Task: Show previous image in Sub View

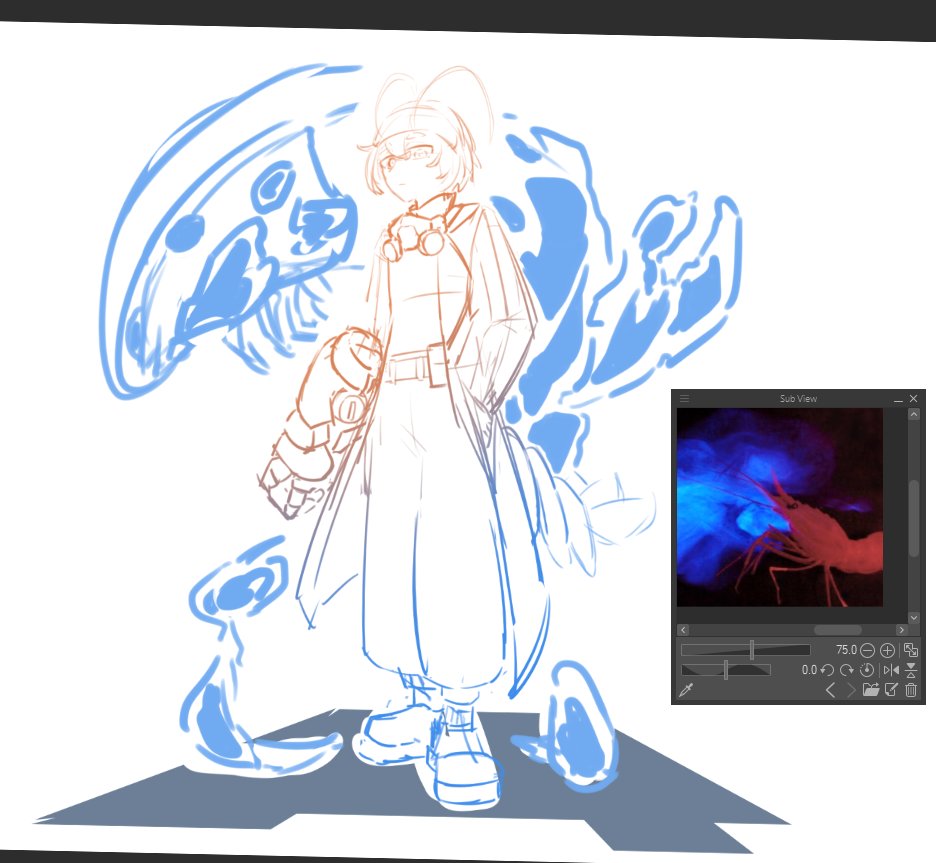Action: [x=830, y=690]
